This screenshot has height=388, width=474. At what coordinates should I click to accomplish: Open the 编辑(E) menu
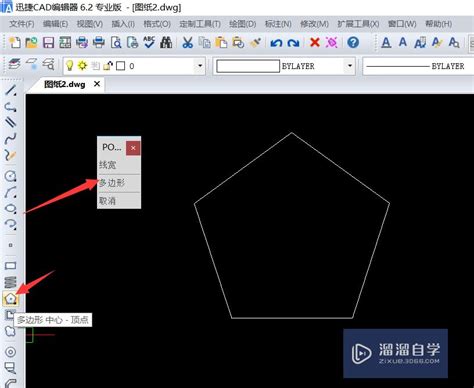click(x=55, y=24)
